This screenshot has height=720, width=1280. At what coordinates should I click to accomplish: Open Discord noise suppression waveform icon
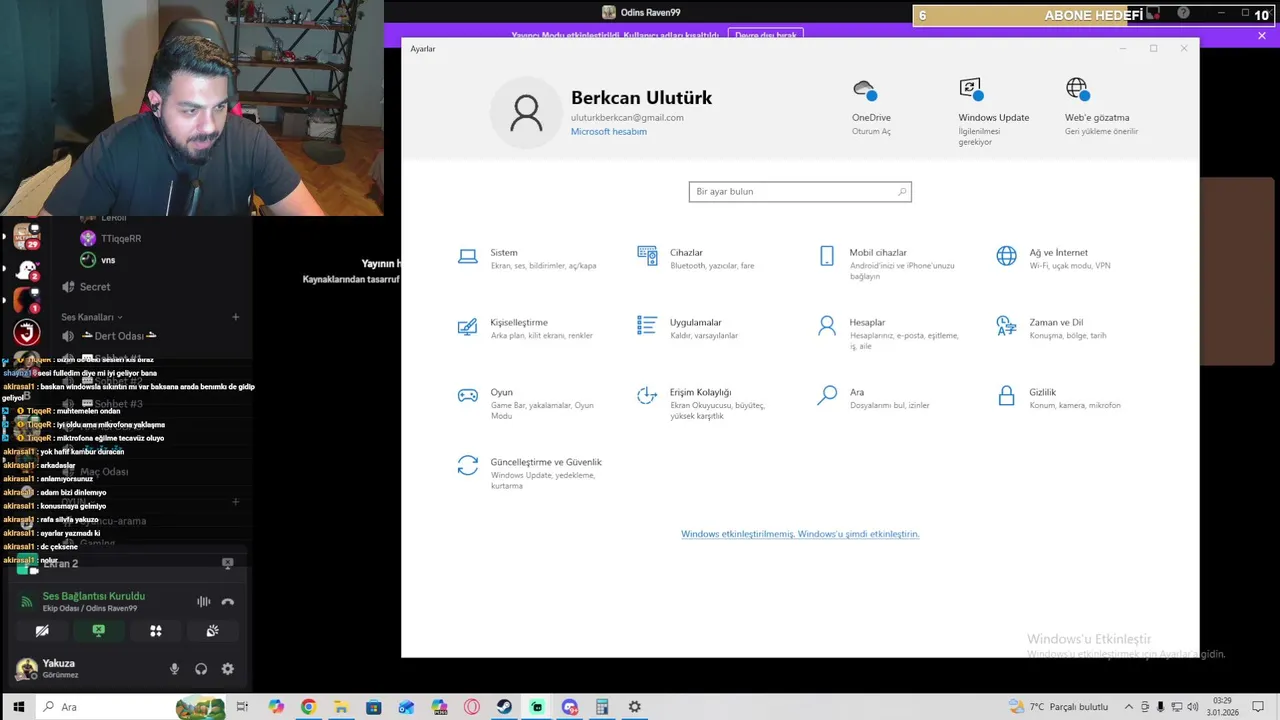click(204, 602)
